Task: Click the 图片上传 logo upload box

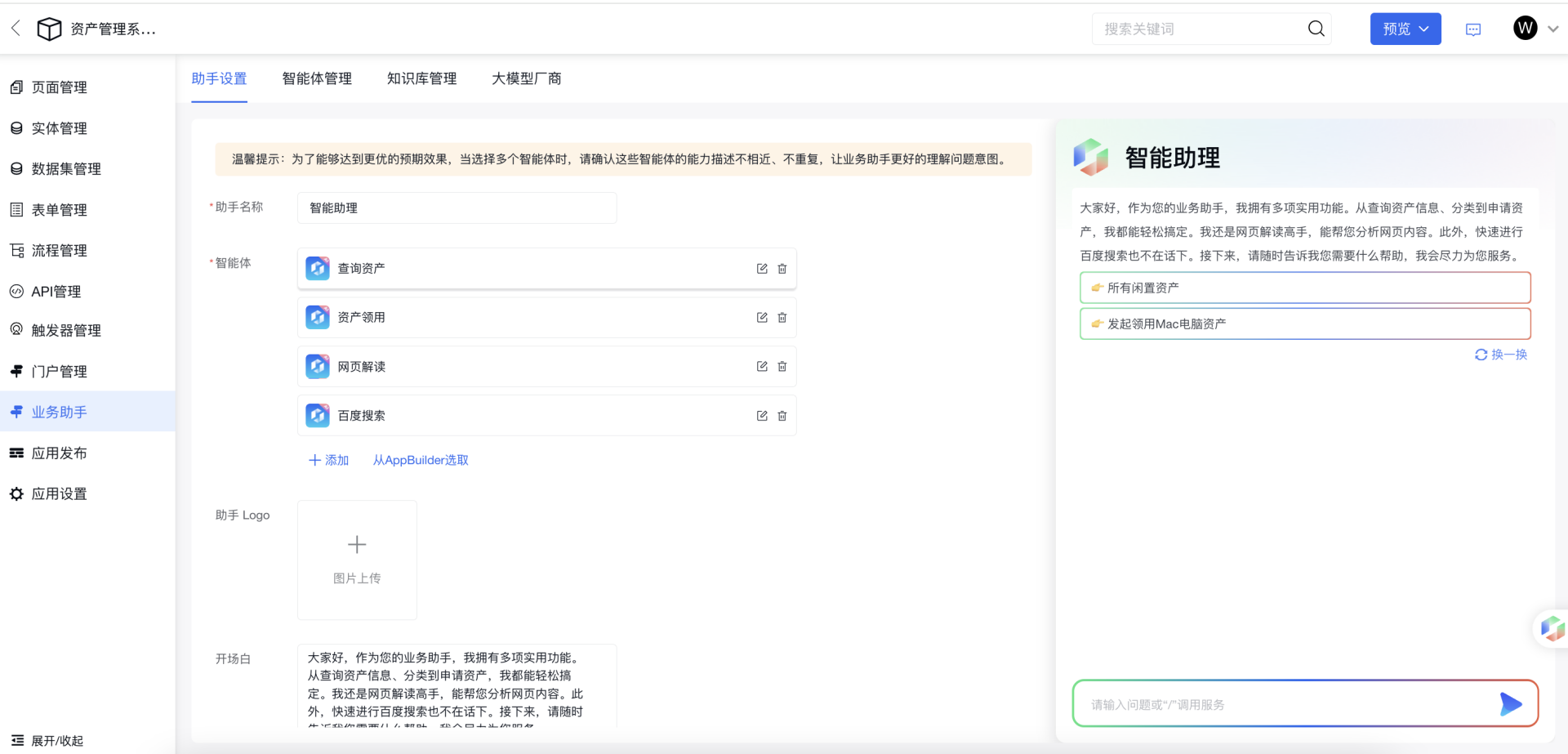Action: coord(357,560)
